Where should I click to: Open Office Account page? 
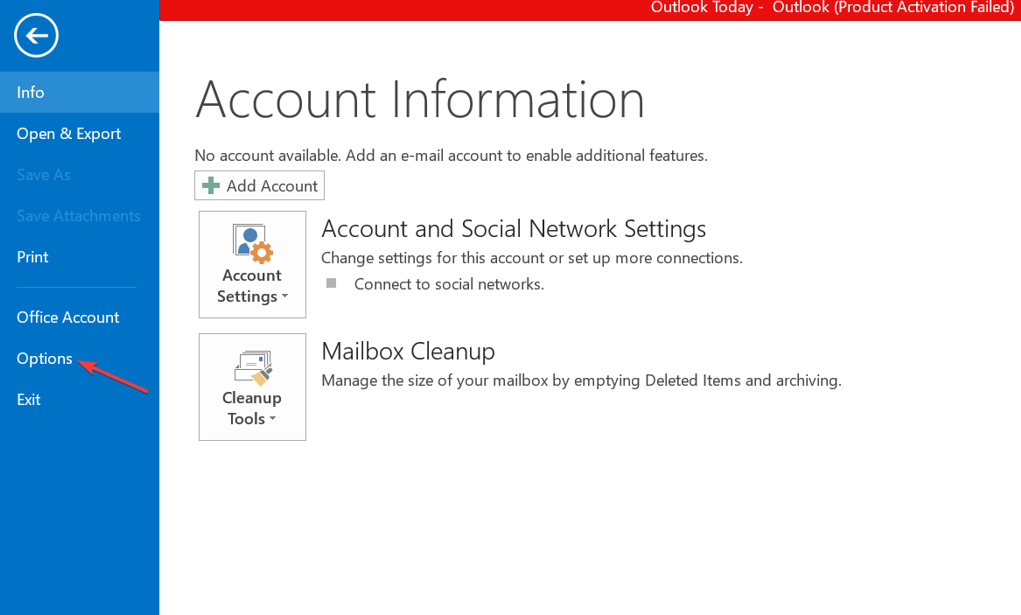79,317
